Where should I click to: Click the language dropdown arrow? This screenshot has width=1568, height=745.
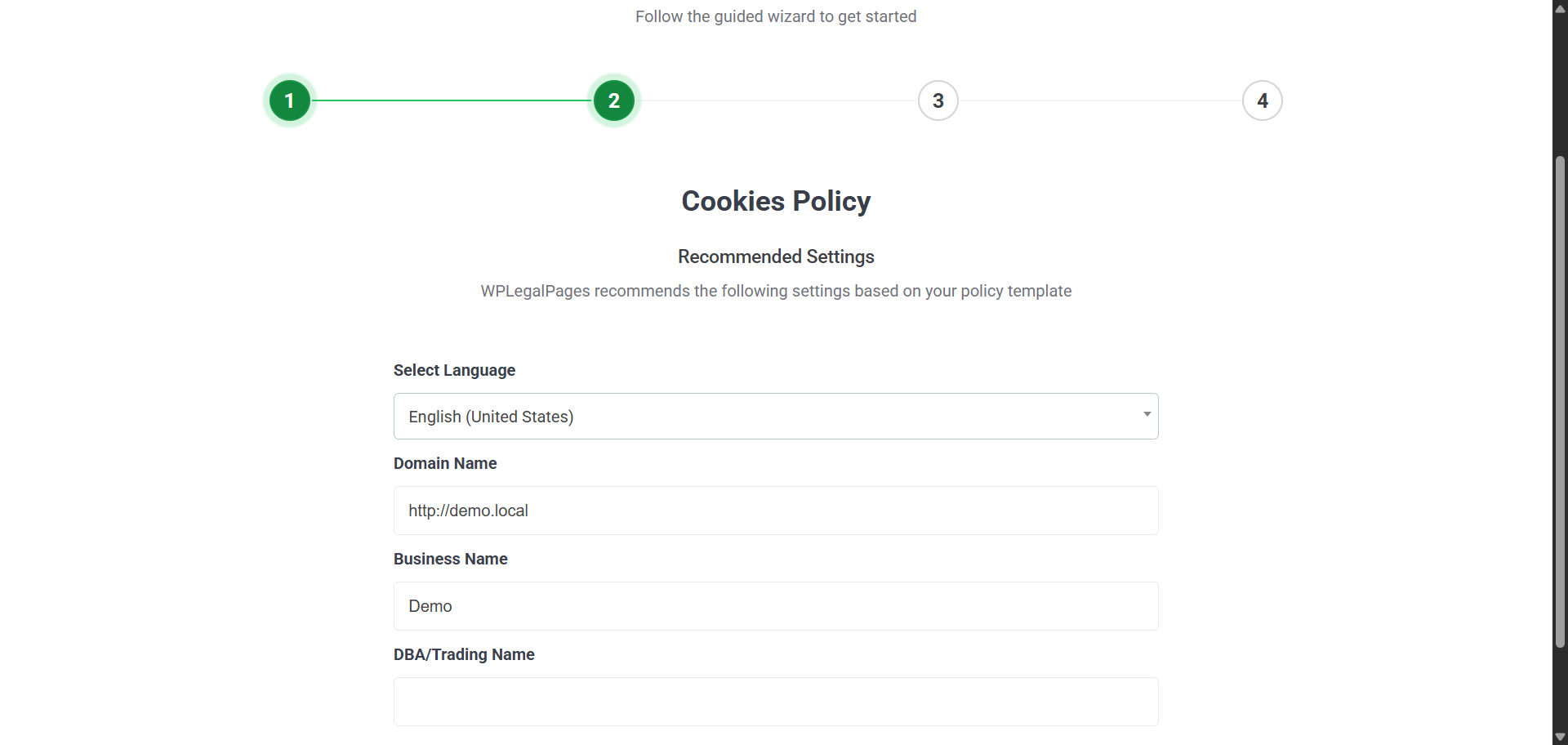[x=1147, y=415]
